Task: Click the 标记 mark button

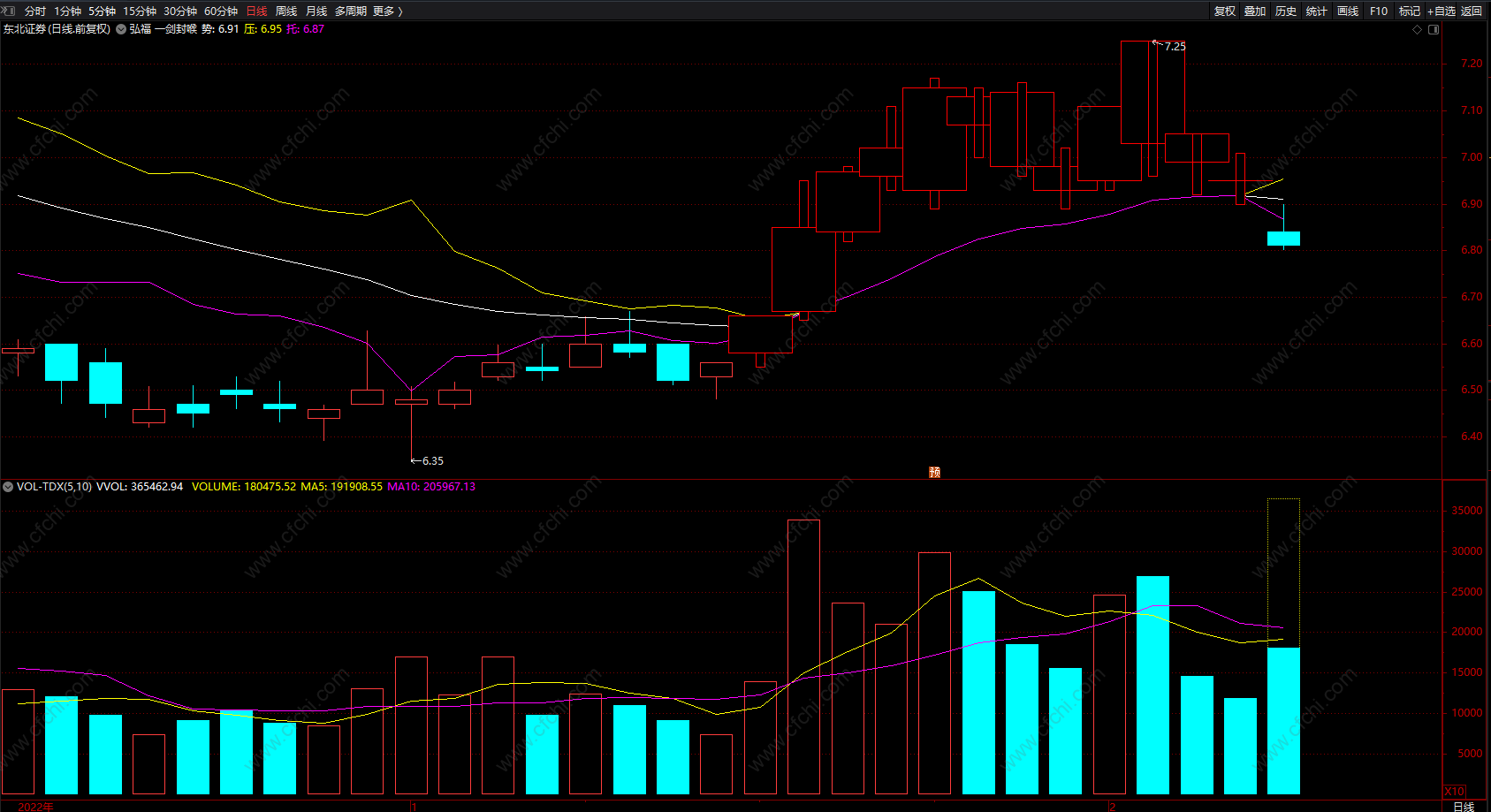Action: click(1410, 11)
